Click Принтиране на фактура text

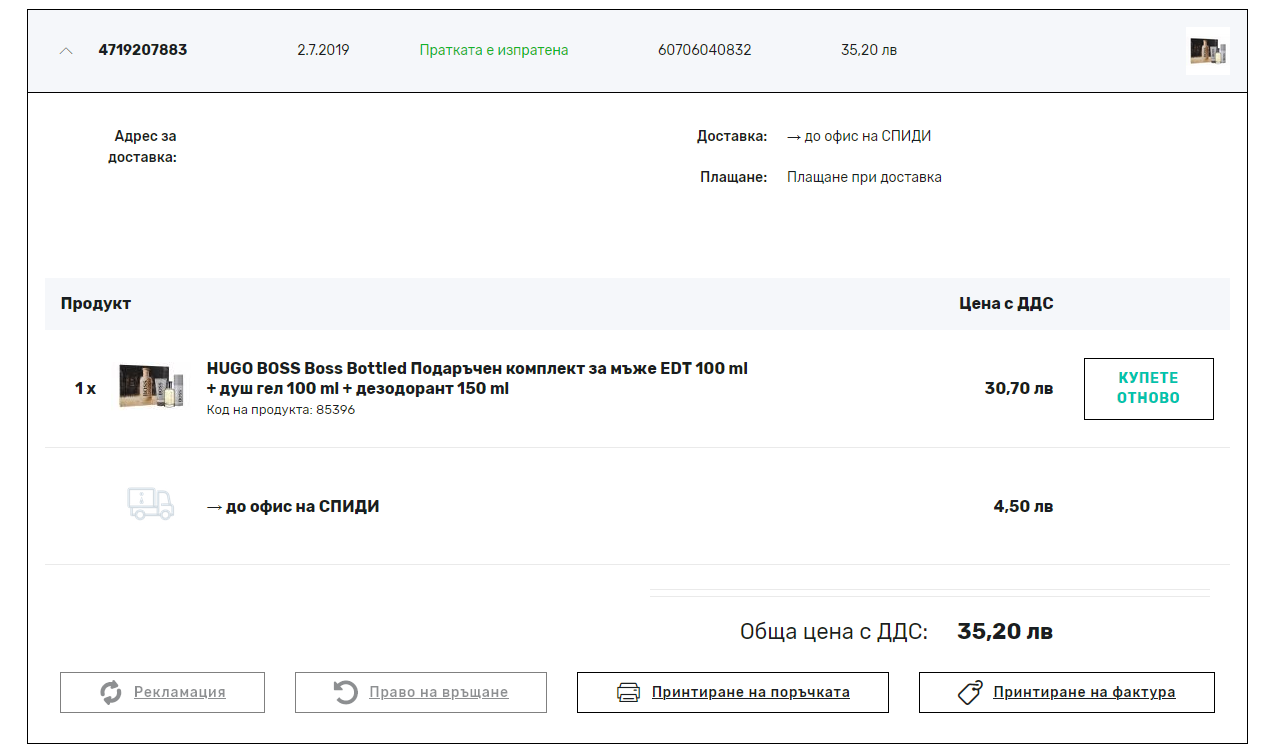[1084, 692]
